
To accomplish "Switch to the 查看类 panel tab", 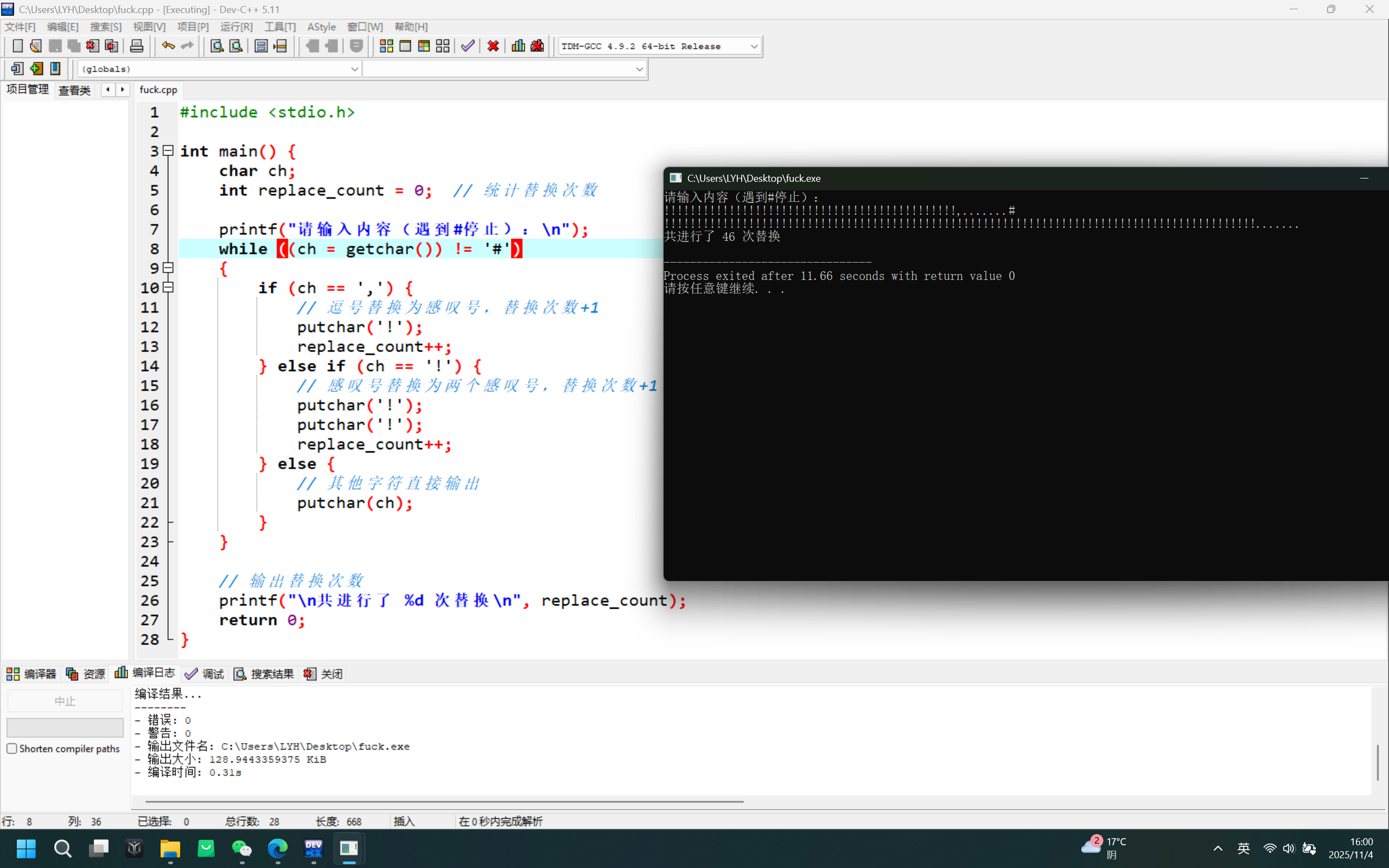I will tap(75, 90).
